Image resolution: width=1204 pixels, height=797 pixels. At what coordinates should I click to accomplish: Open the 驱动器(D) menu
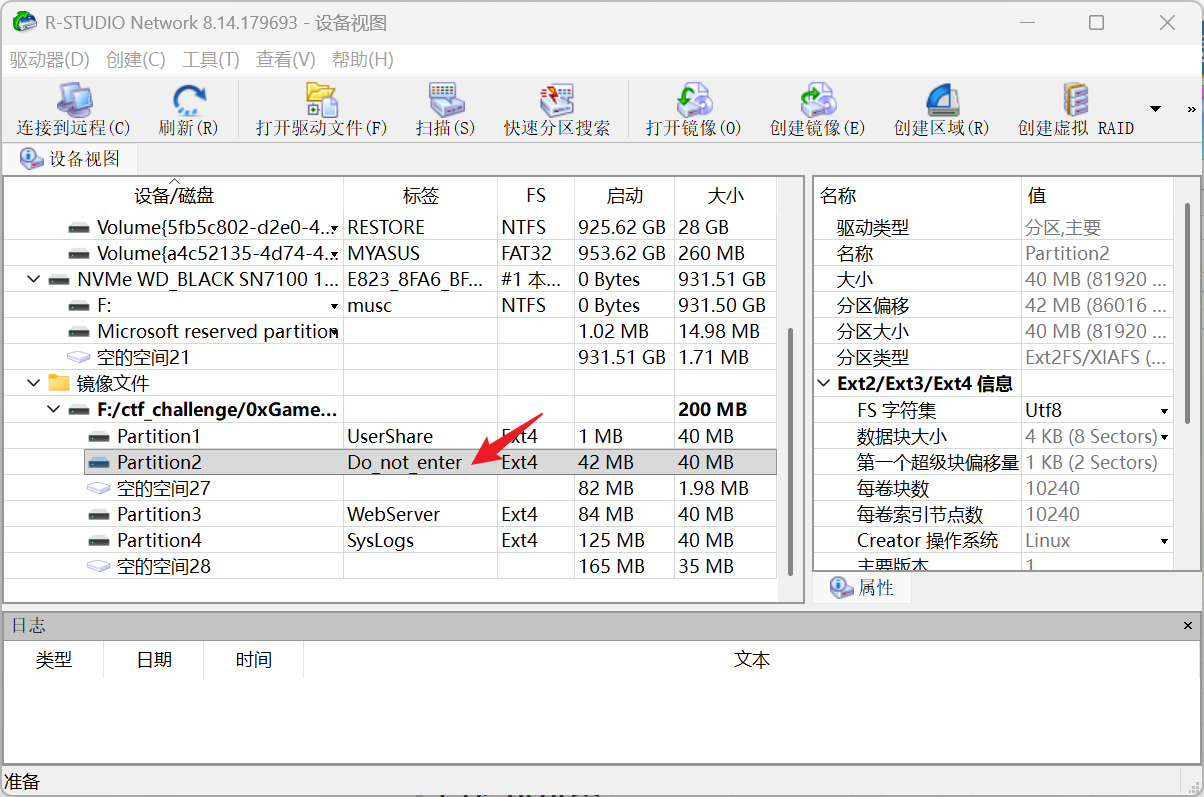(49, 60)
